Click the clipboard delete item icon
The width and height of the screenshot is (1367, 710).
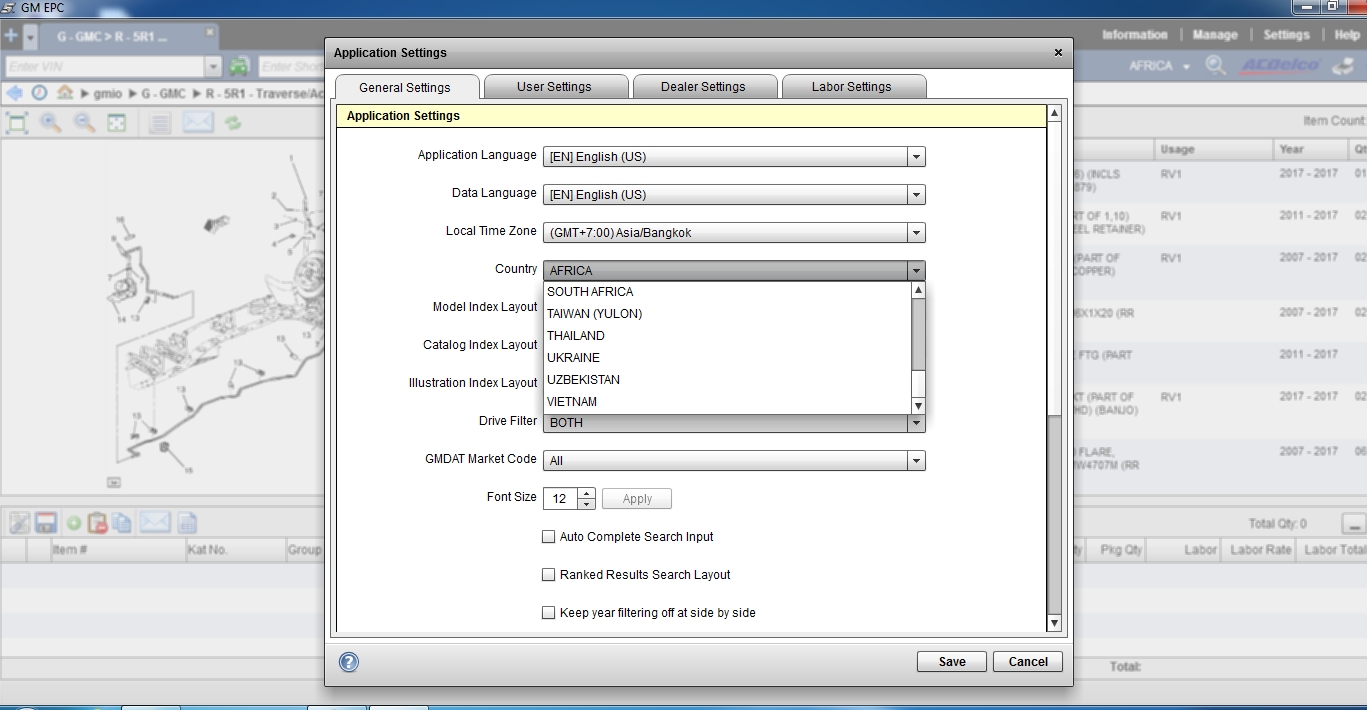pos(97,523)
